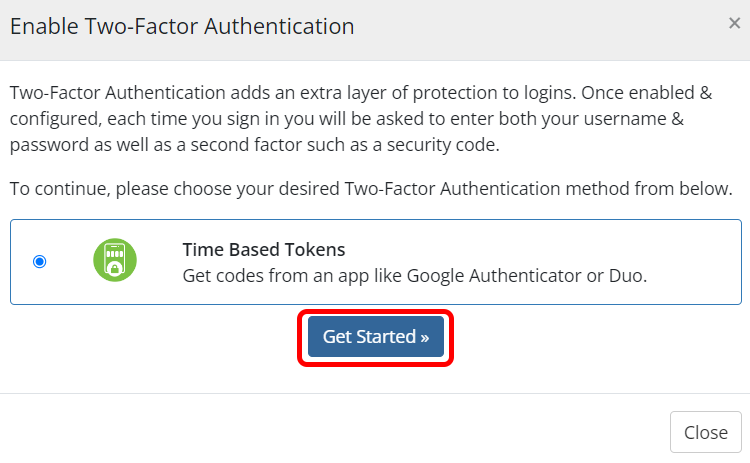This screenshot has width=750, height=463.
Task: Click the Google Authenticator or Duo description text
Action: point(414,275)
